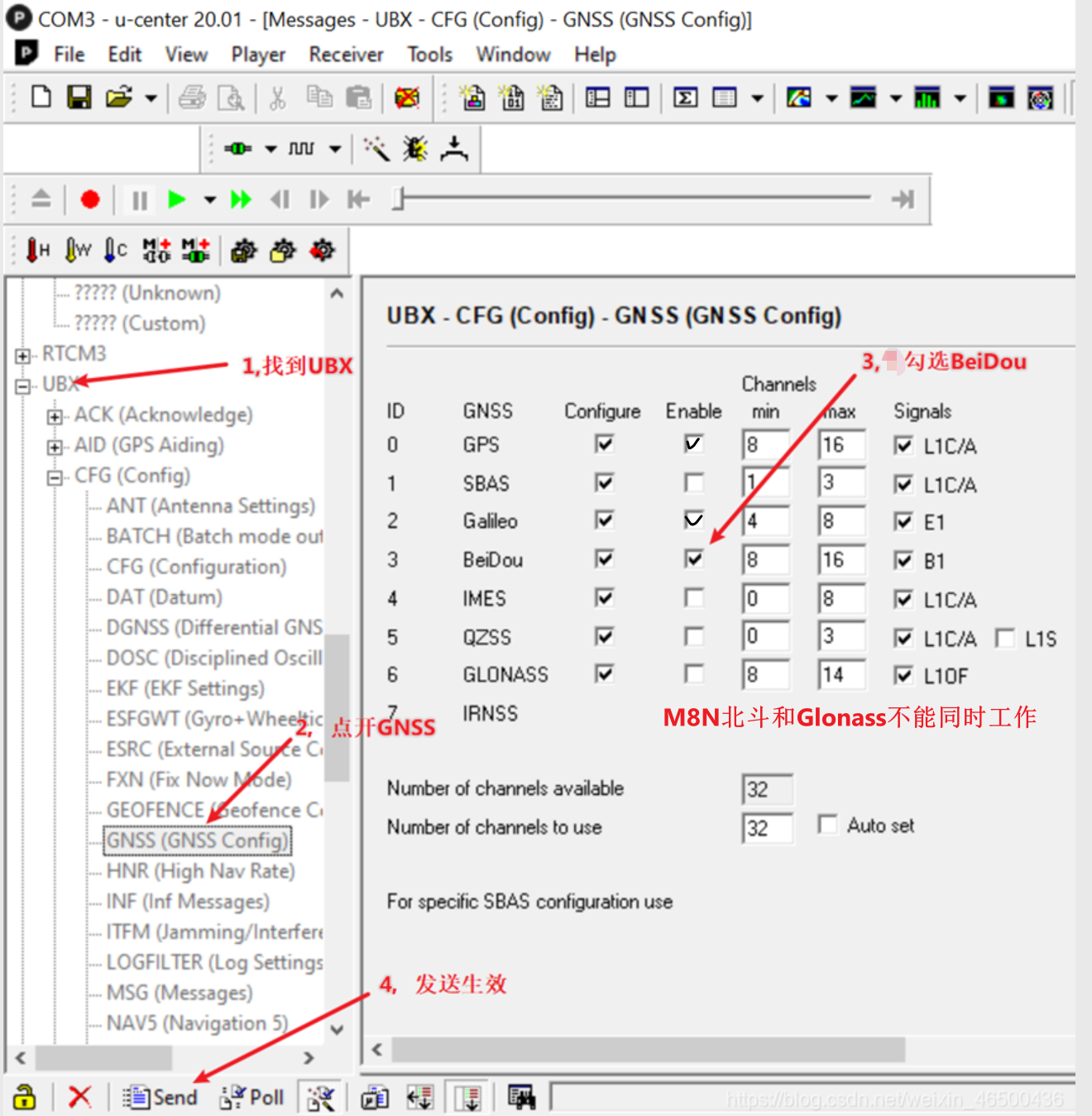Open the connection port dropdown arrow

(271, 150)
